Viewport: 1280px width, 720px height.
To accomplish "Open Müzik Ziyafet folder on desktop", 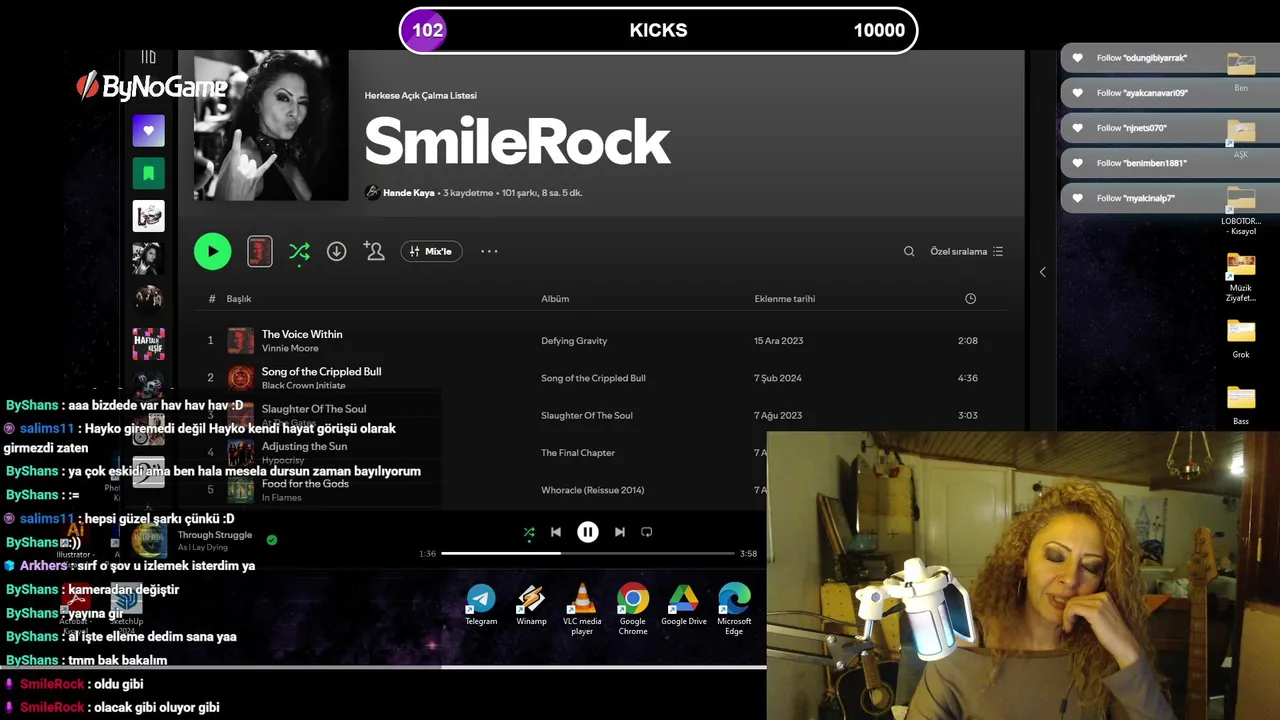I will click(x=1241, y=277).
